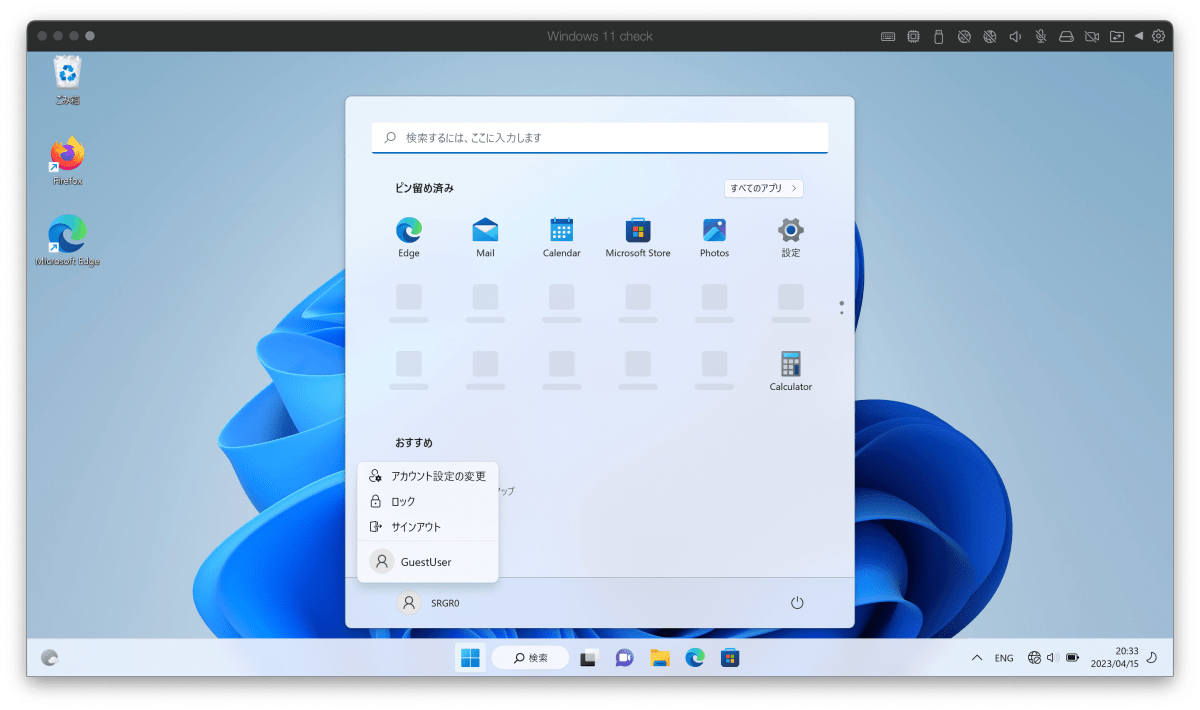
Task: Launch Microsoft Store from pinned apps
Action: click(x=638, y=238)
